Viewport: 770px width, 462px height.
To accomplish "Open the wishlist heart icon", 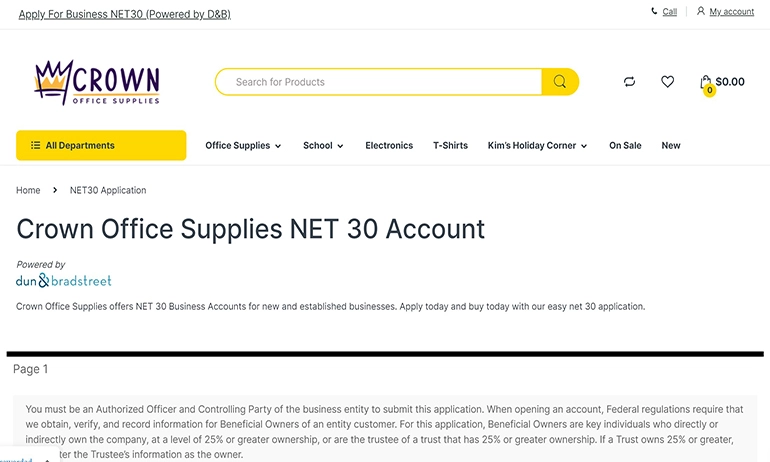I will click(668, 82).
